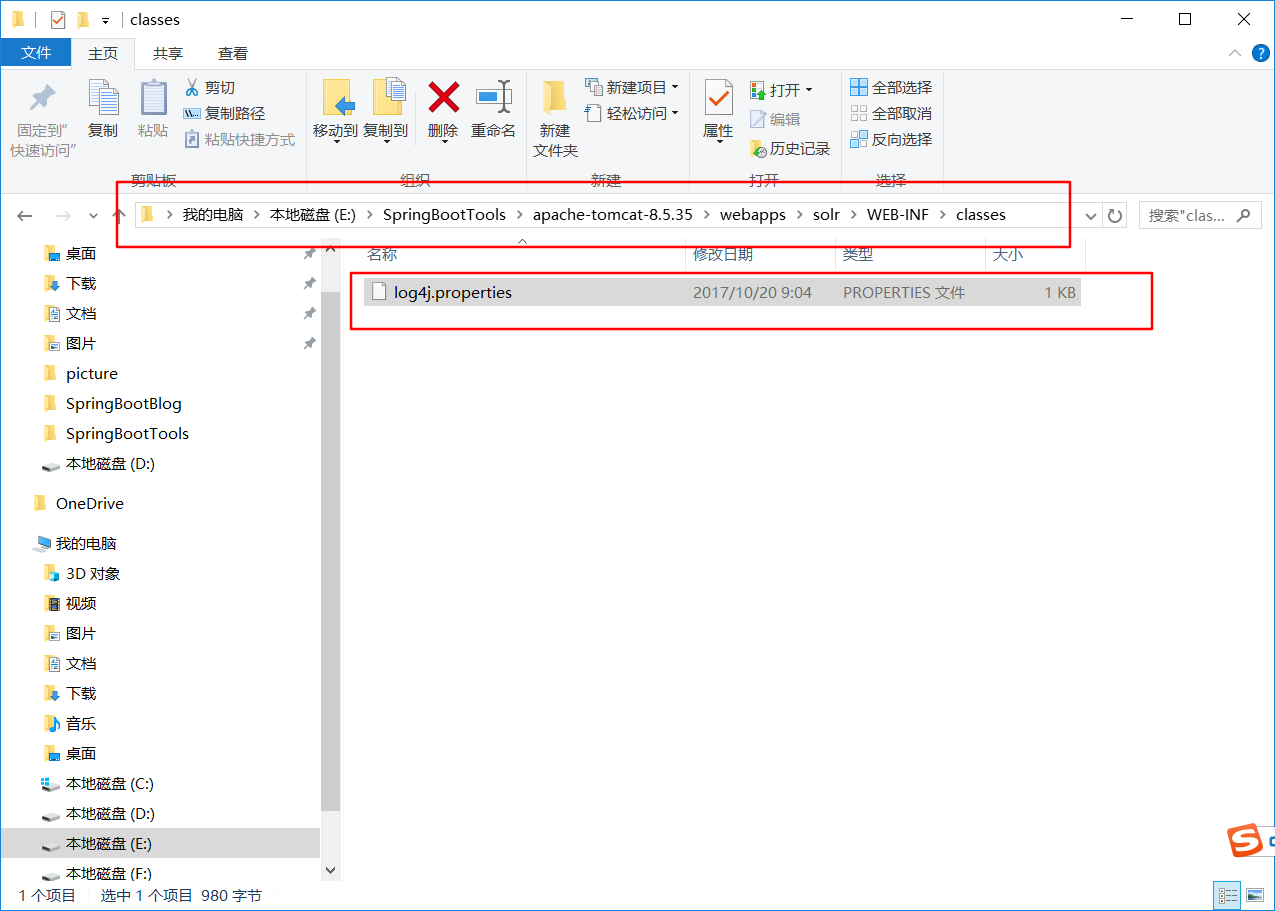The image size is (1275, 911).
Task: Create a New folder (新建文件夹)
Action: pos(555,118)
